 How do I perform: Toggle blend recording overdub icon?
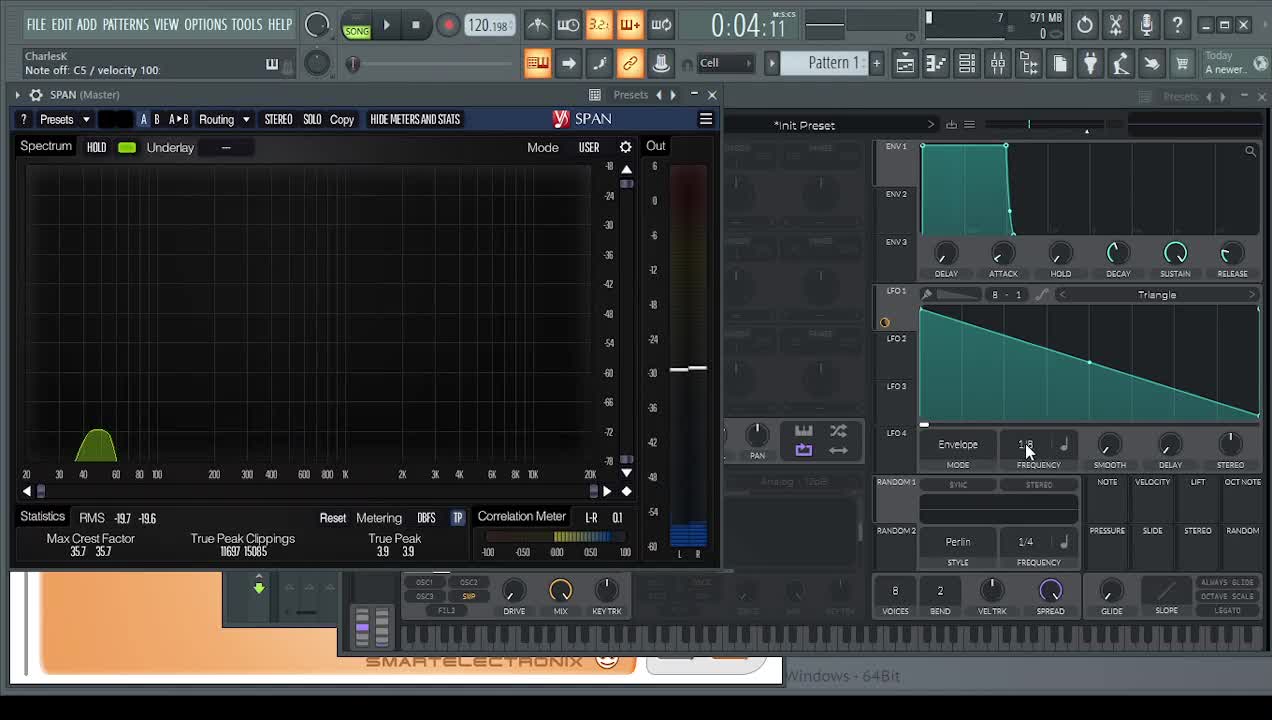click(x=629, y=24)
